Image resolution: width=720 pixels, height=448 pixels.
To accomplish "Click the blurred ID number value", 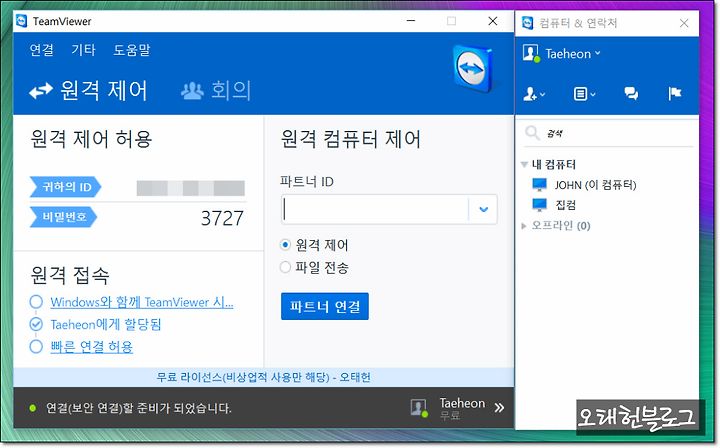I will pyautogui.click(x=191, y=188).
